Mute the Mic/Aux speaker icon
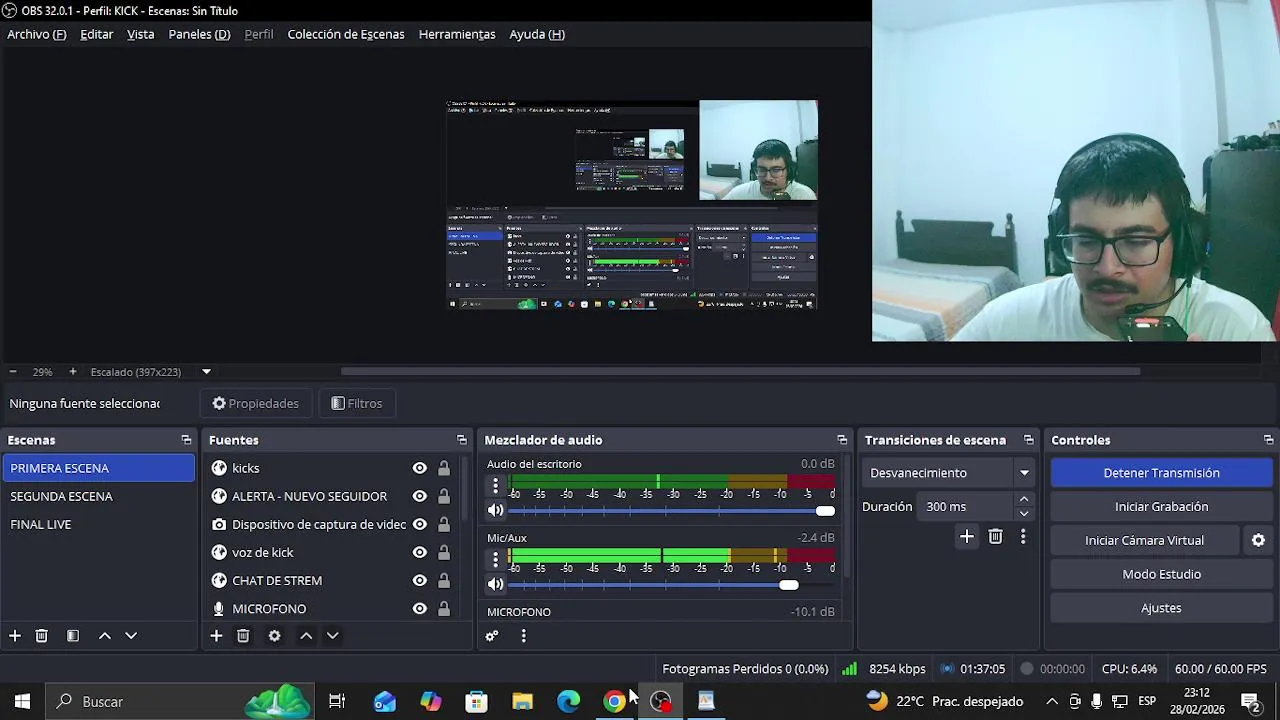 (x=495, y=584)
